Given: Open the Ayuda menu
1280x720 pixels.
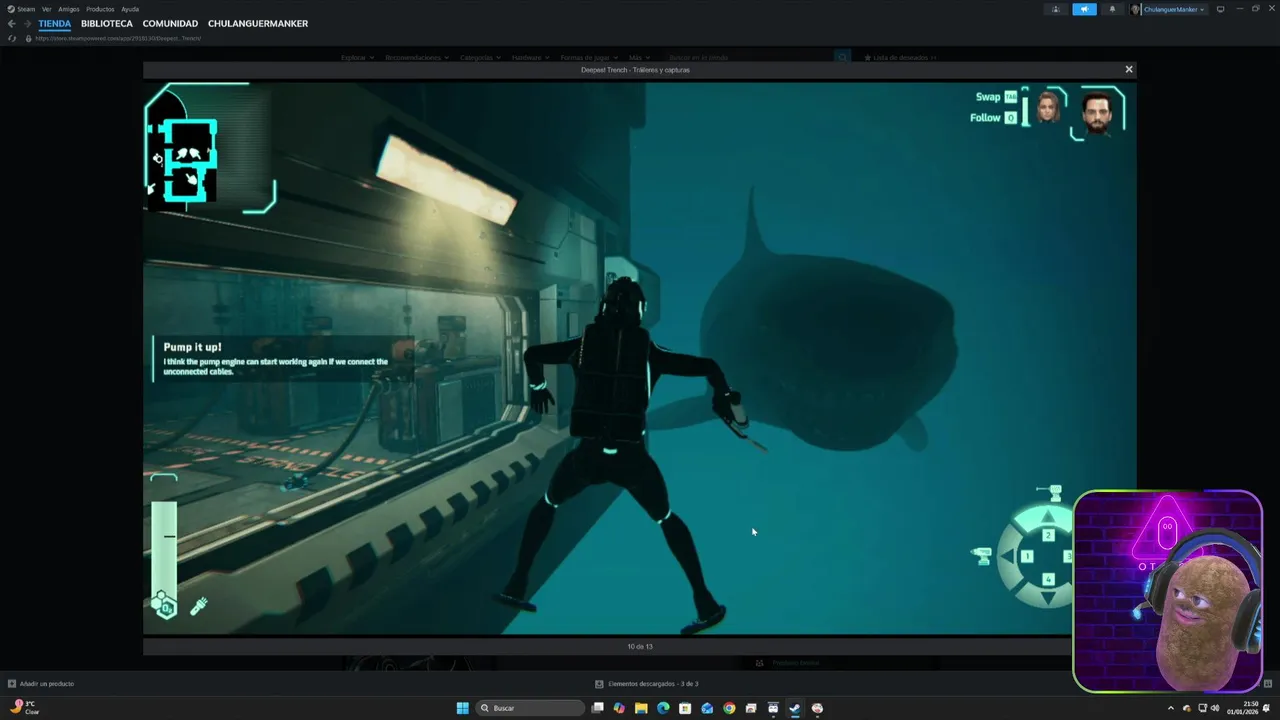Looking at the screenshot, I should tap(130, 9).
